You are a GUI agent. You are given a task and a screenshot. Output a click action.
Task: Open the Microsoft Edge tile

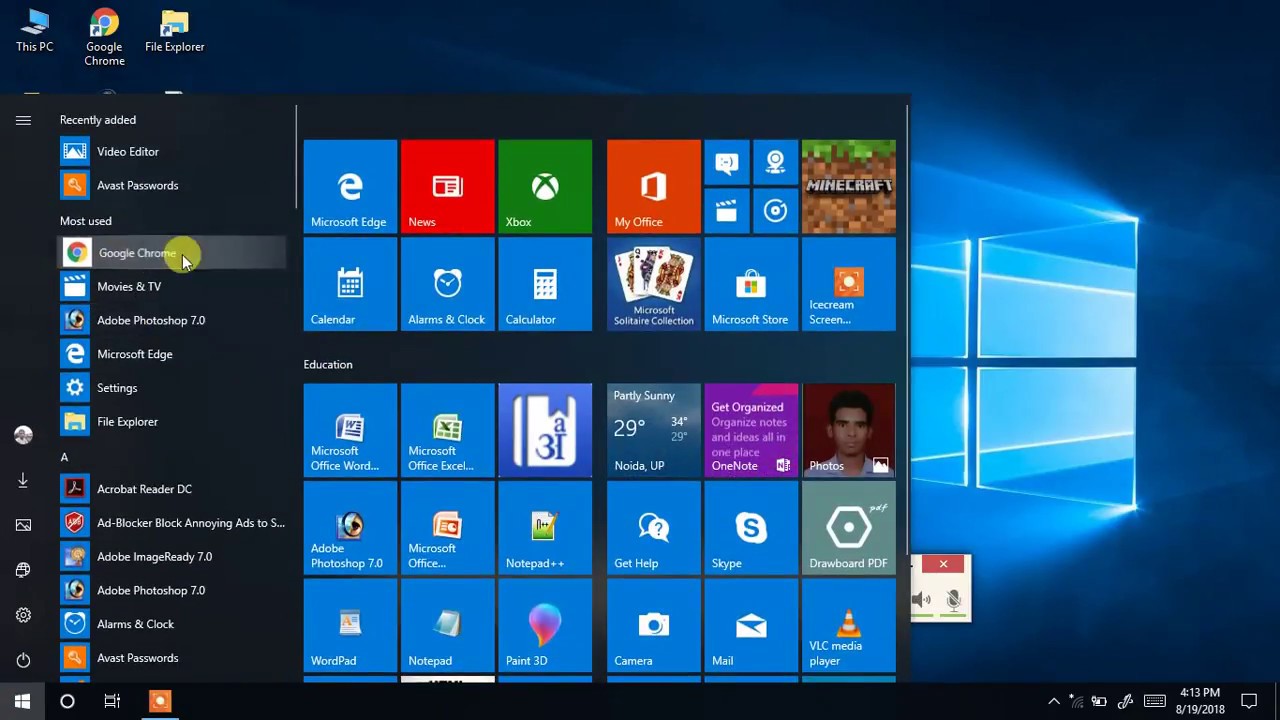point(350,187)
